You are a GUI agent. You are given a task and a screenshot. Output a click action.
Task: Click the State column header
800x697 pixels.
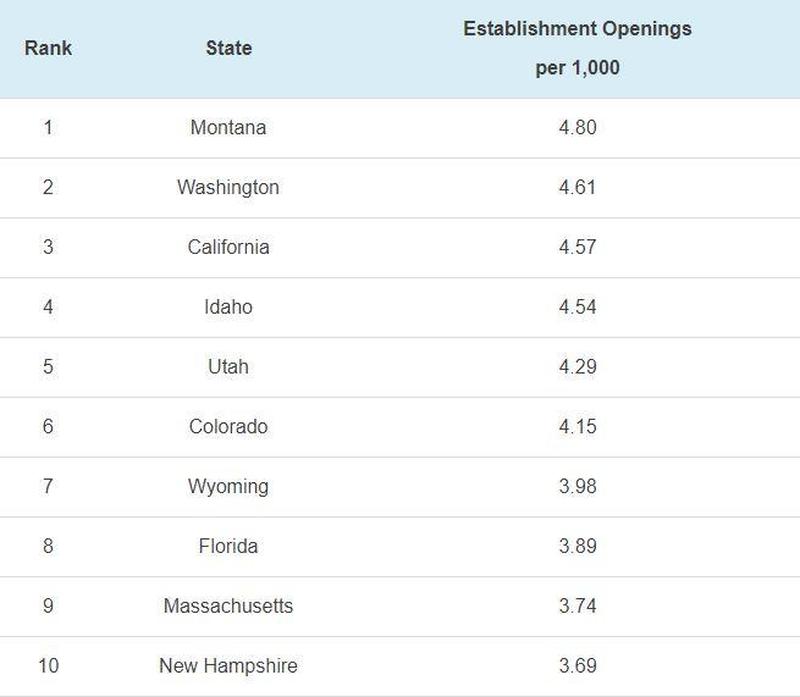(x=229, y=48)
